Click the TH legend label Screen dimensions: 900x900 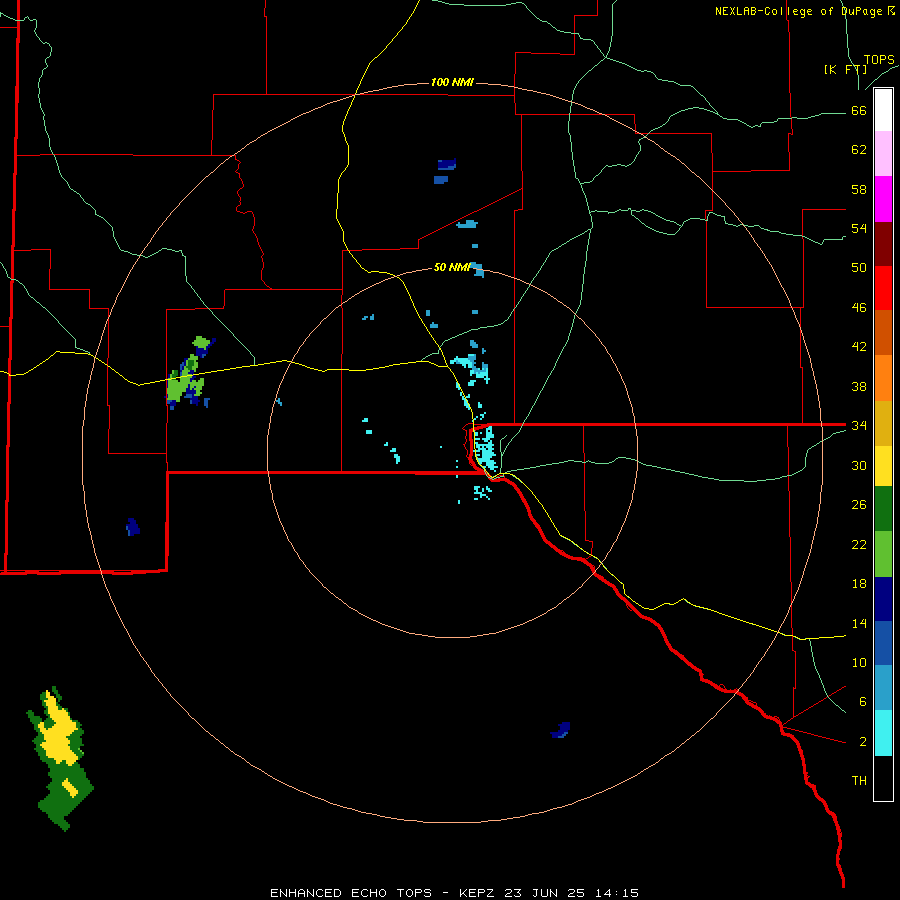point(859,781)
